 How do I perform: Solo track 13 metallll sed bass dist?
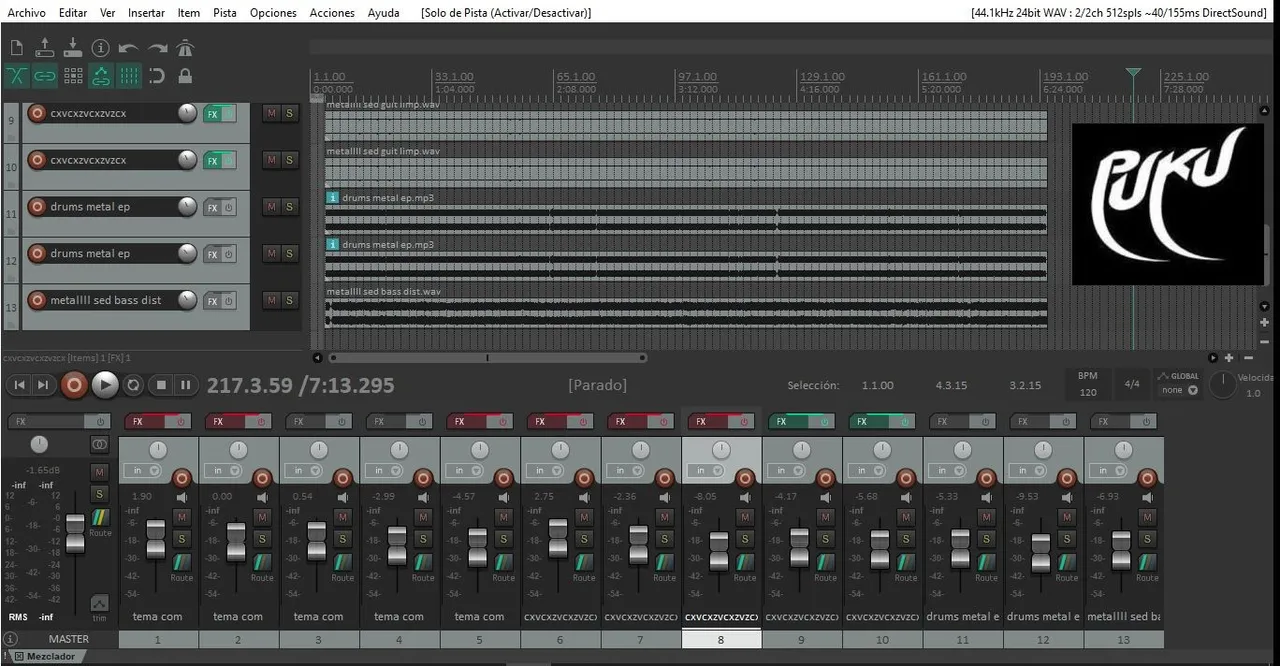click(x=289, y=300)
